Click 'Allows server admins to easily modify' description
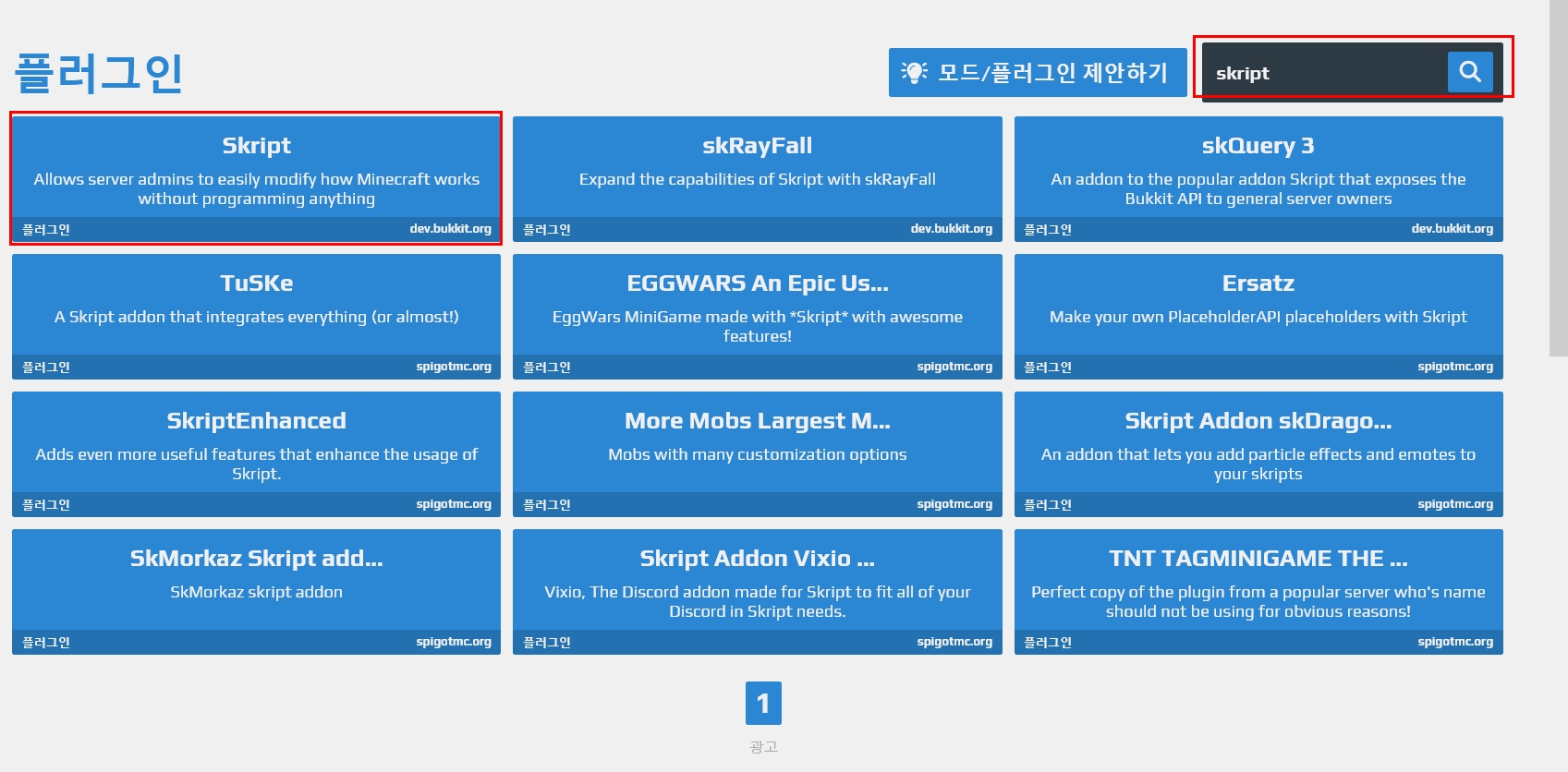Viewport: 1568px width, 772px height. point(256,188)
